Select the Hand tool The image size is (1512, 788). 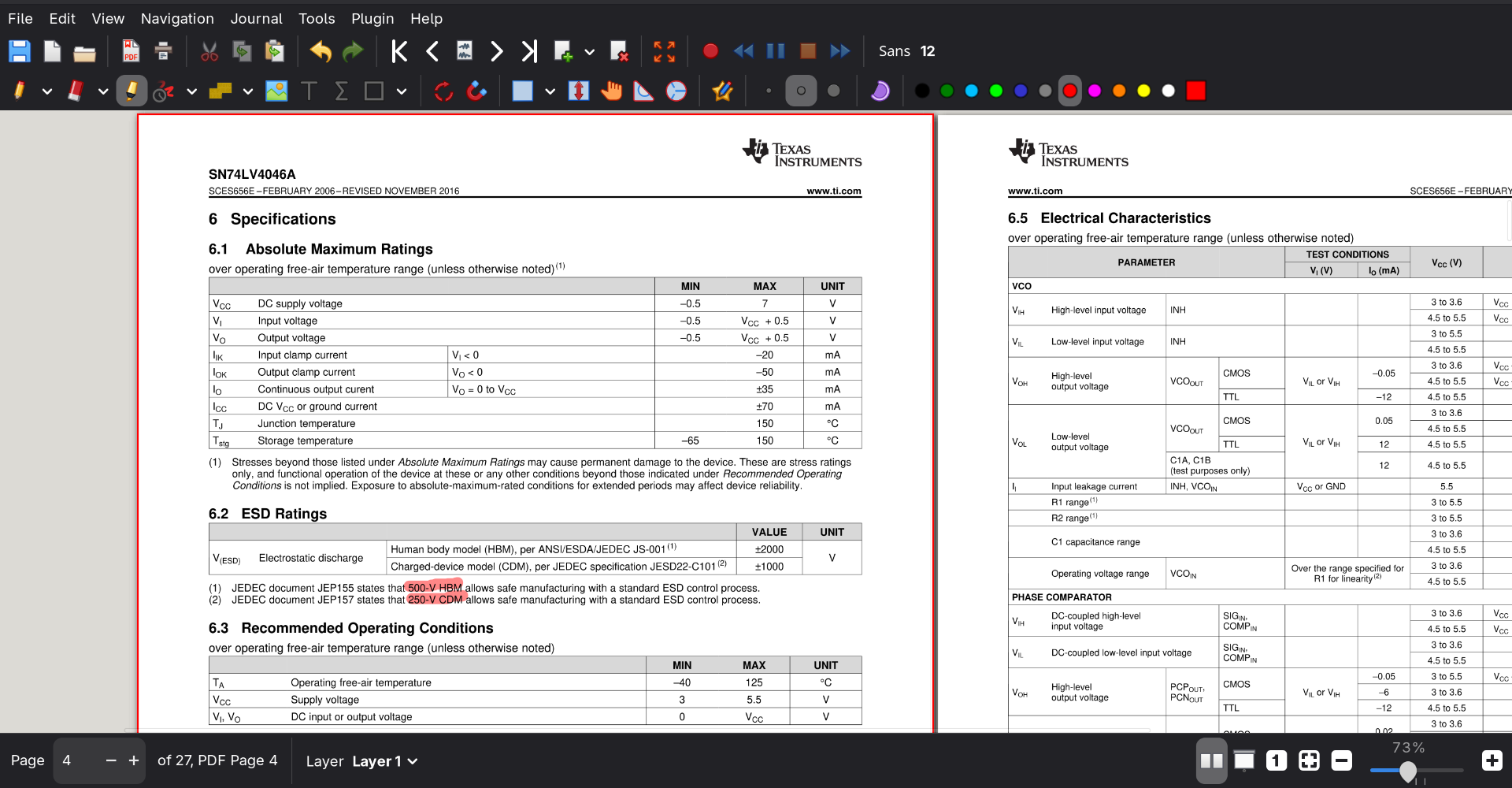(x=611, y=91)
